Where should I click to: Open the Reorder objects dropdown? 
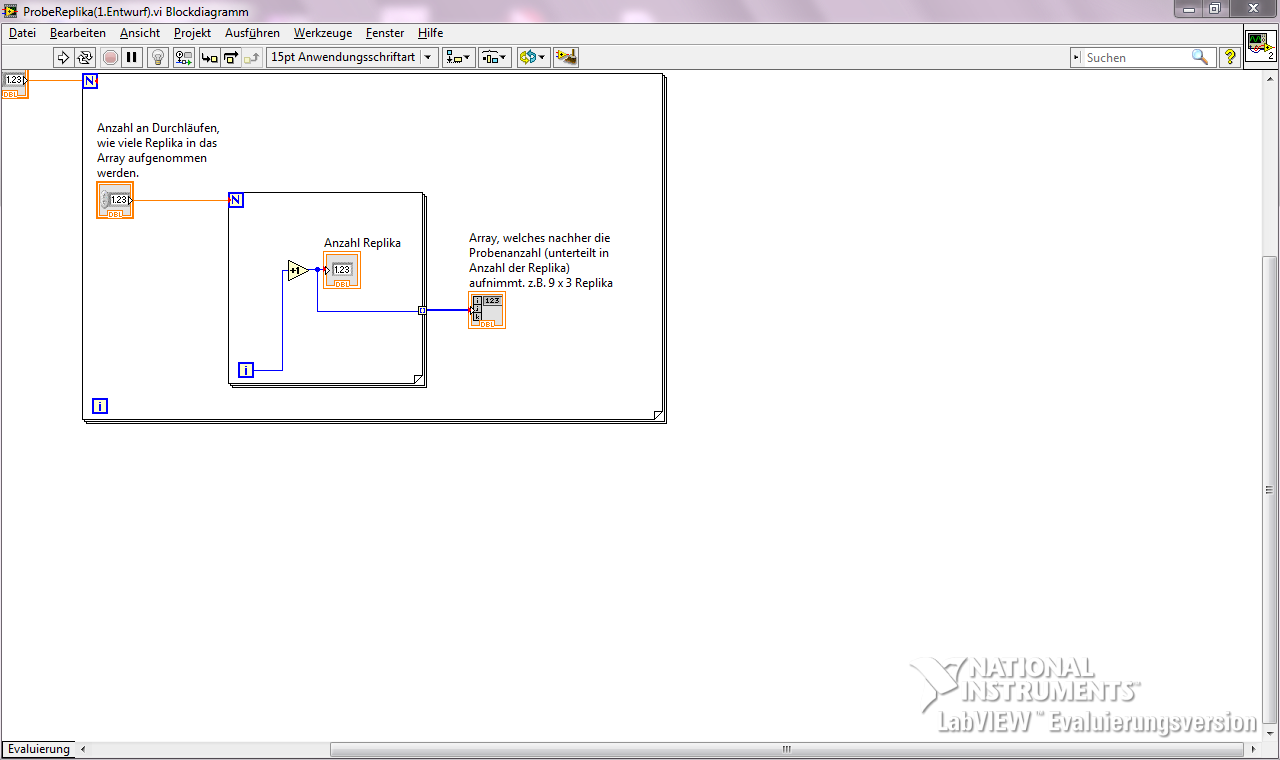point(533,57)
